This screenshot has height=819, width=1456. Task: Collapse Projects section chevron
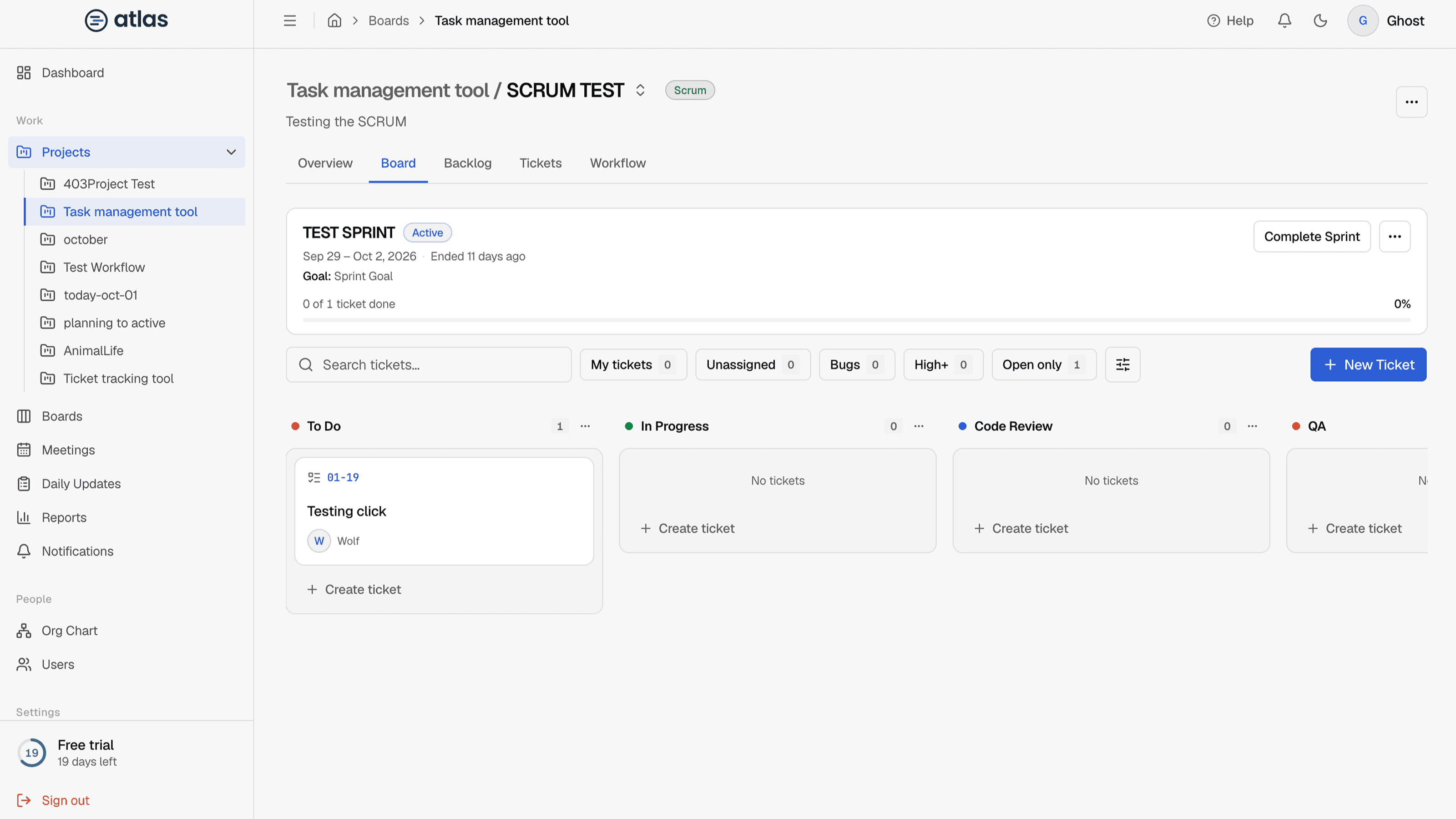coord(231,152)
